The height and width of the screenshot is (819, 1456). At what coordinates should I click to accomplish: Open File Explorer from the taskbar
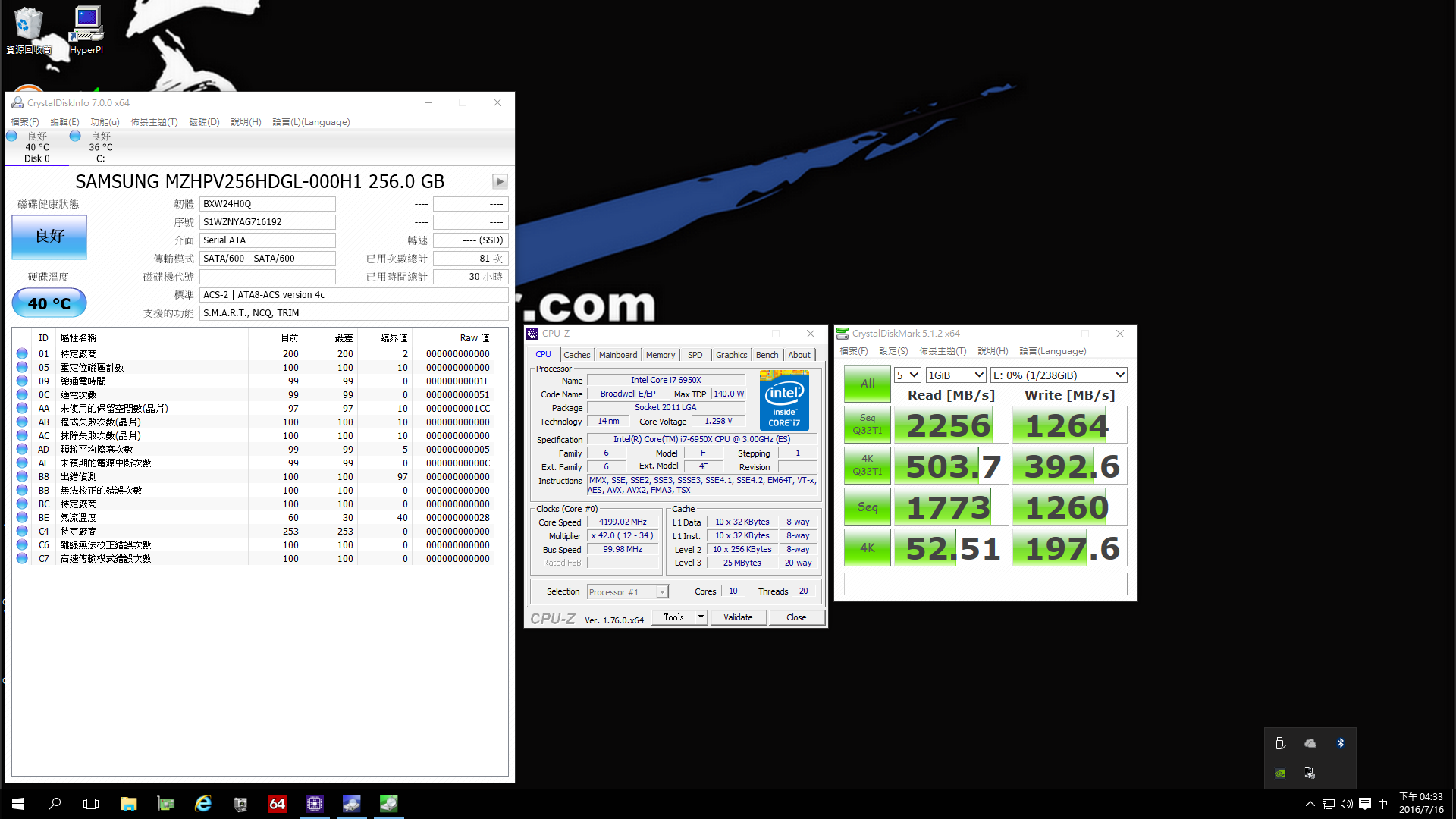coord(128,804)
